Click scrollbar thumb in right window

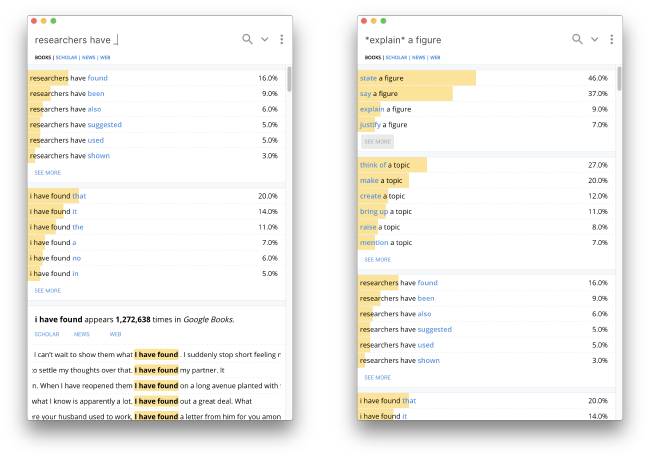coord(618,78)
